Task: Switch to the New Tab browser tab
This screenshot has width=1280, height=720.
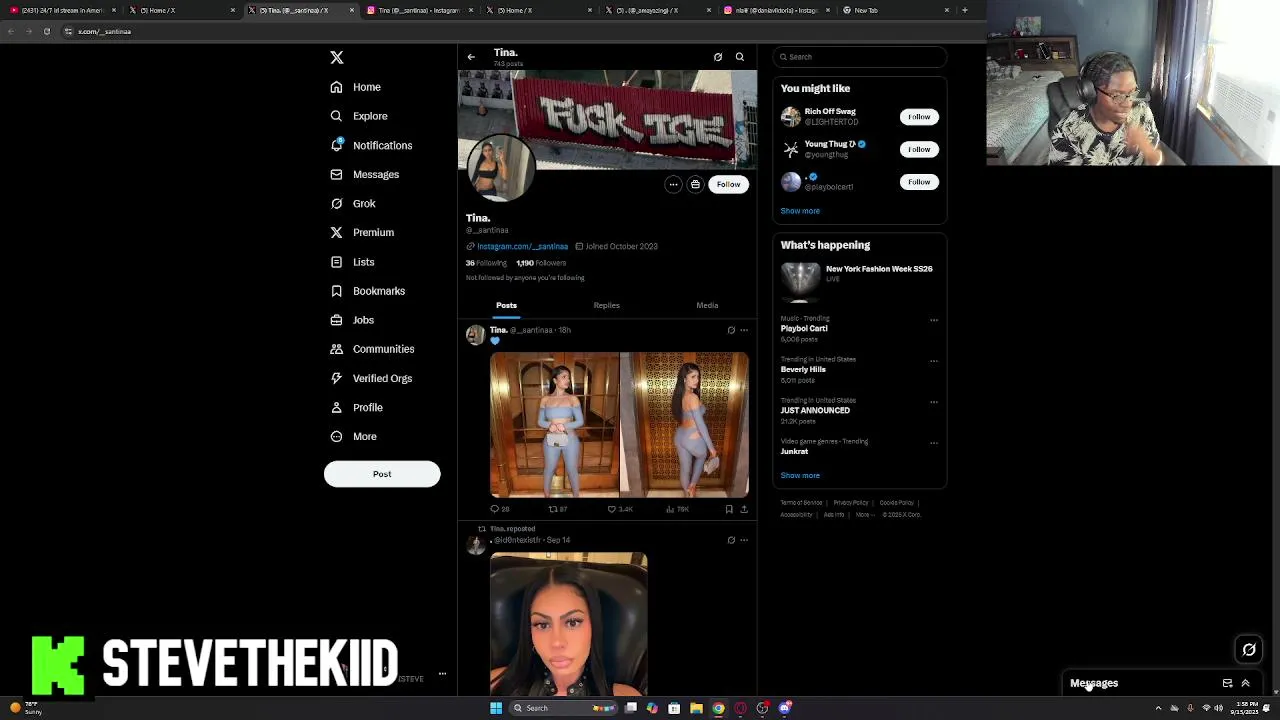Action: tap(894, 10)
